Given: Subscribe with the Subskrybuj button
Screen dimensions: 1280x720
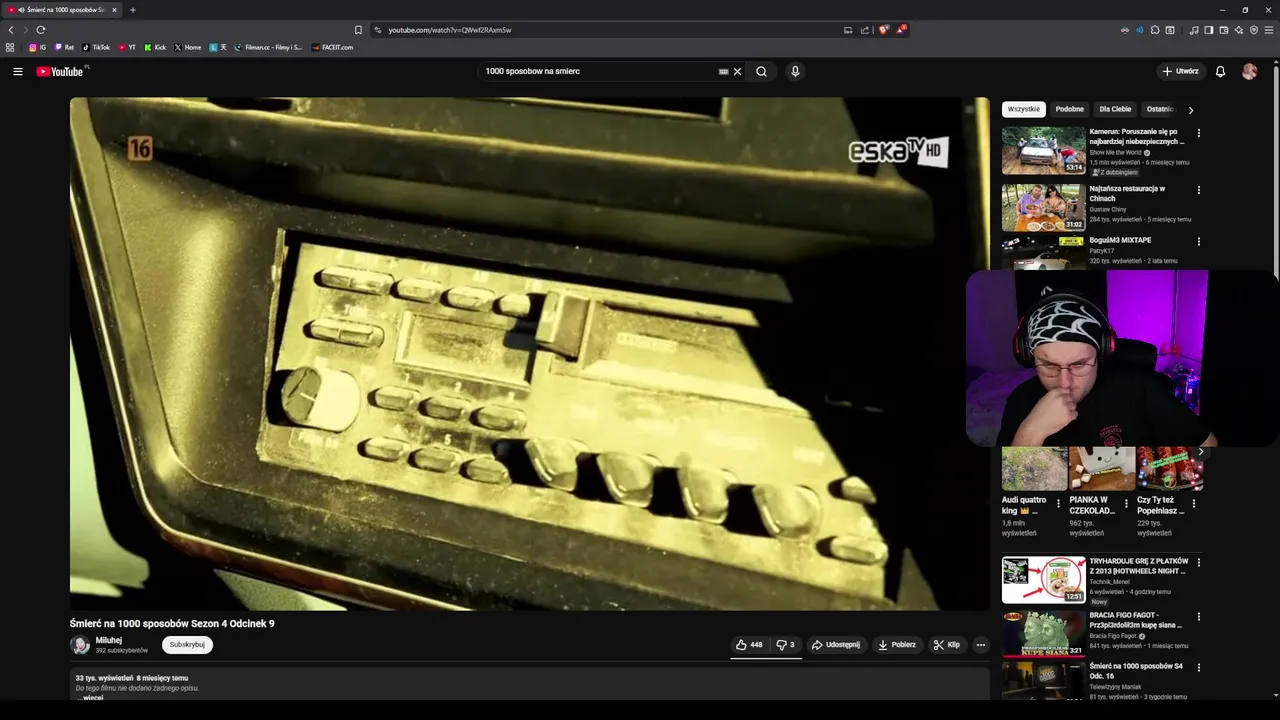Looking at the screenshot, I should coord(187,645).
